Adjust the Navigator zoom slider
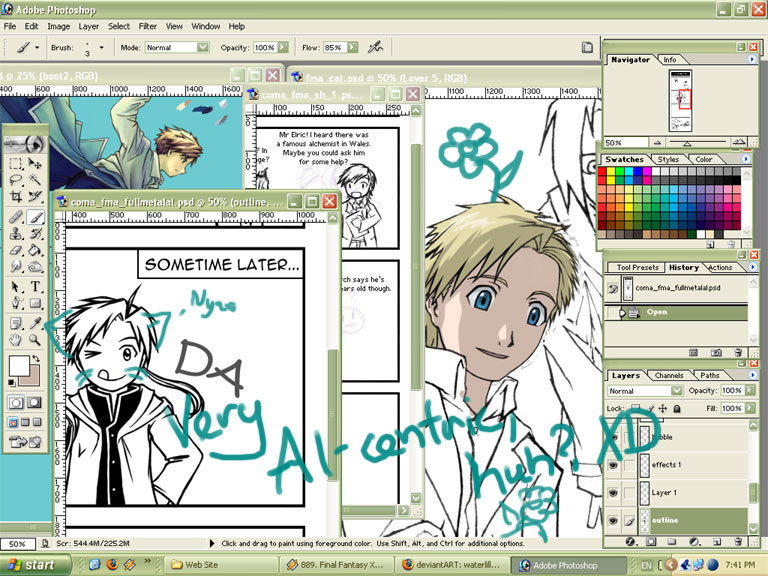The image size is (768, 576). click(x=687, y=144)
